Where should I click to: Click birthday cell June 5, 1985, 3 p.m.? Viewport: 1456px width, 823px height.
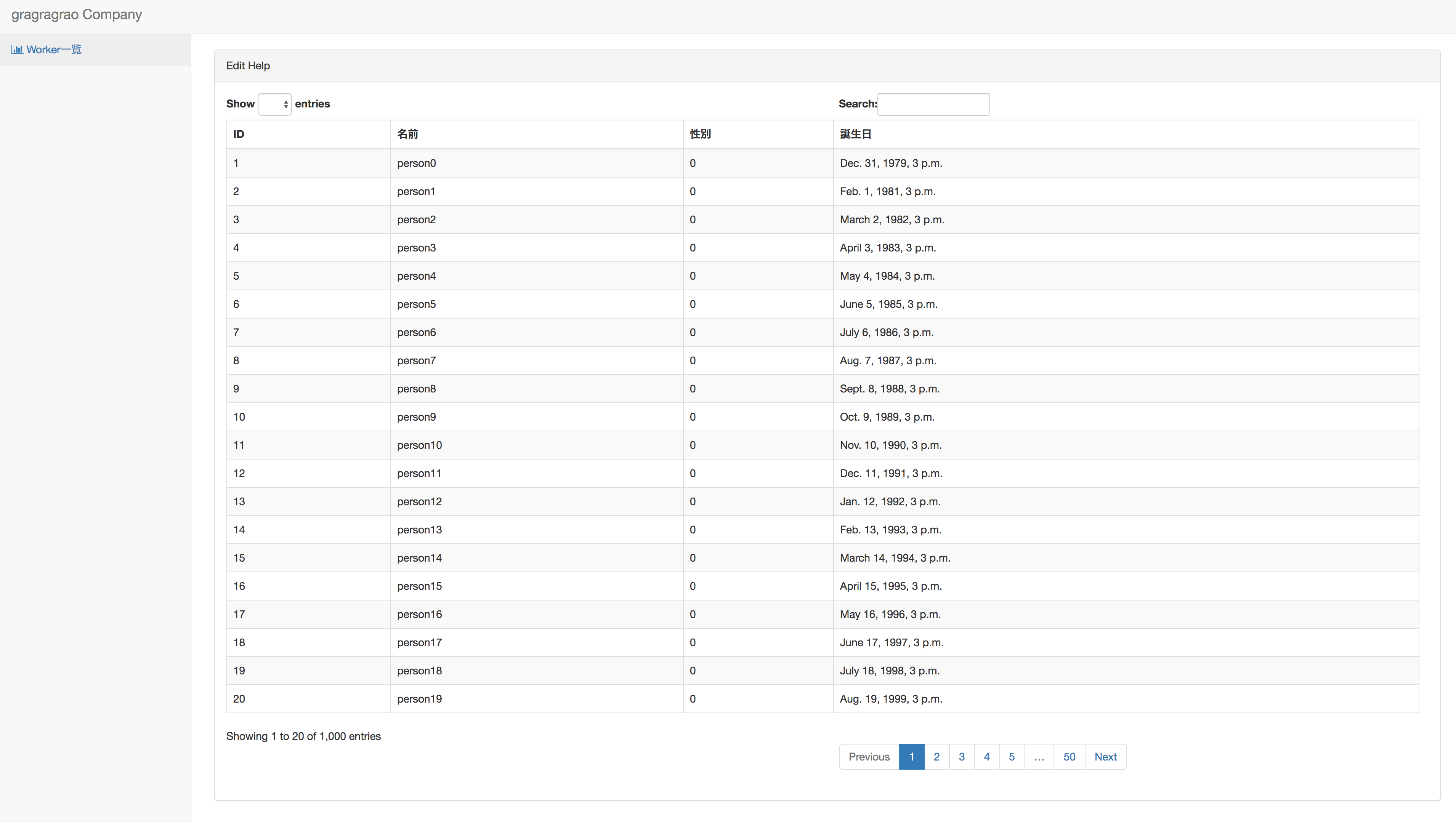(x=1126, y=304)
